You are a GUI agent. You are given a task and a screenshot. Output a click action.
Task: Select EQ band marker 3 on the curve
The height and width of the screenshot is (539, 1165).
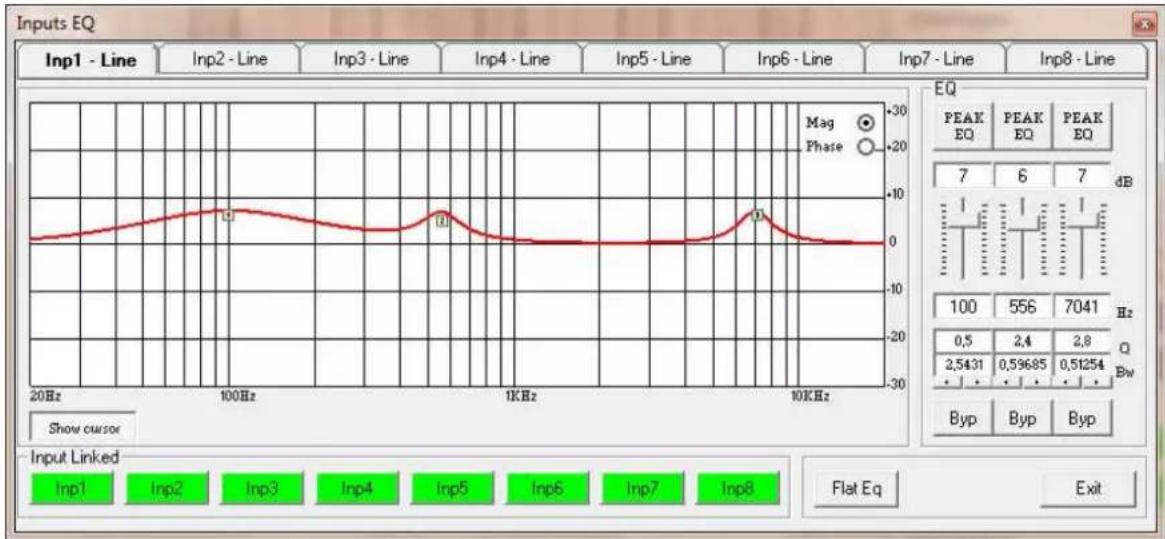[x=757, y=215]
